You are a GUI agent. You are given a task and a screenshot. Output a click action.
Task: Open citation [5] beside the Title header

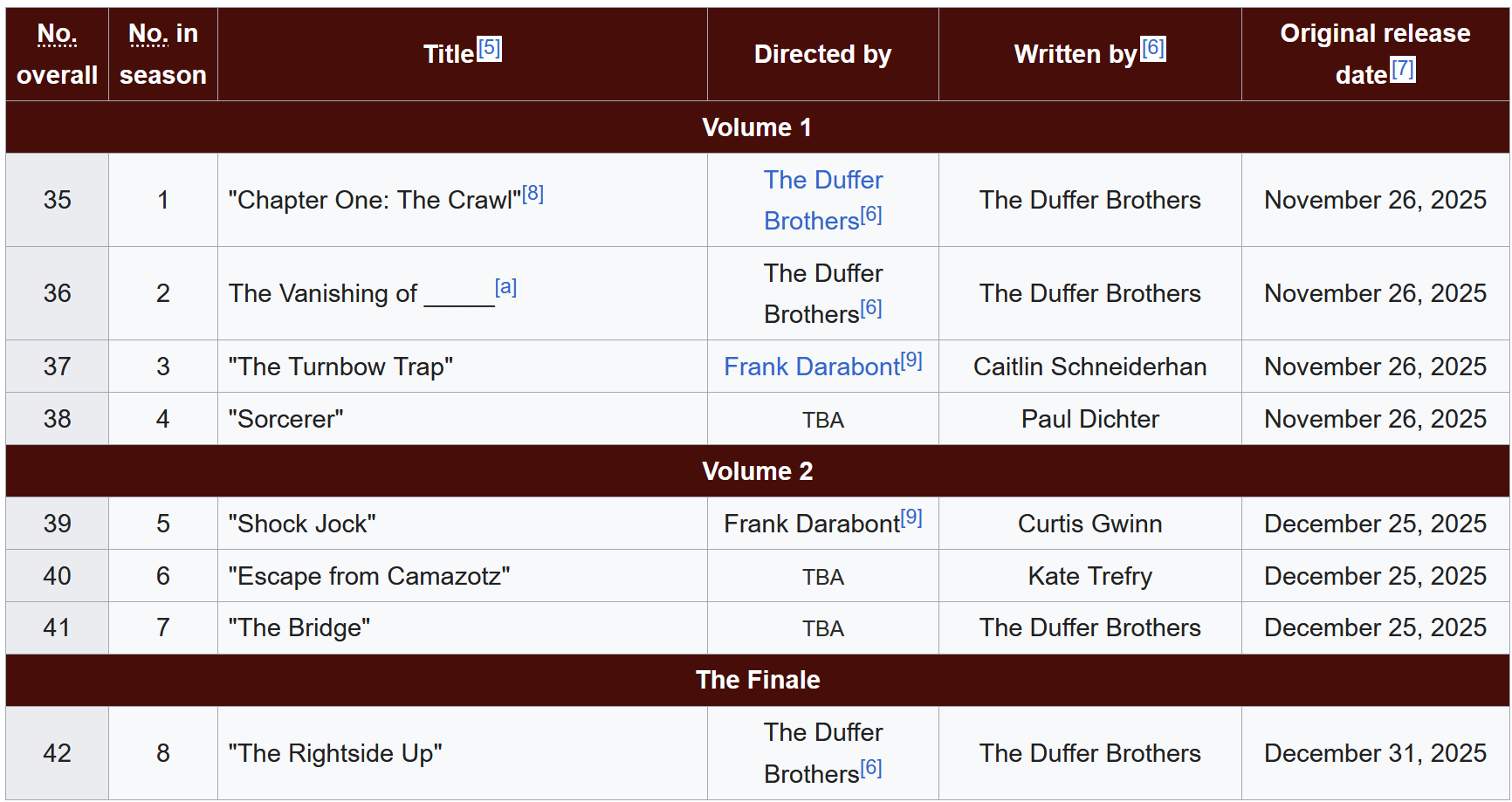[490, 48]
